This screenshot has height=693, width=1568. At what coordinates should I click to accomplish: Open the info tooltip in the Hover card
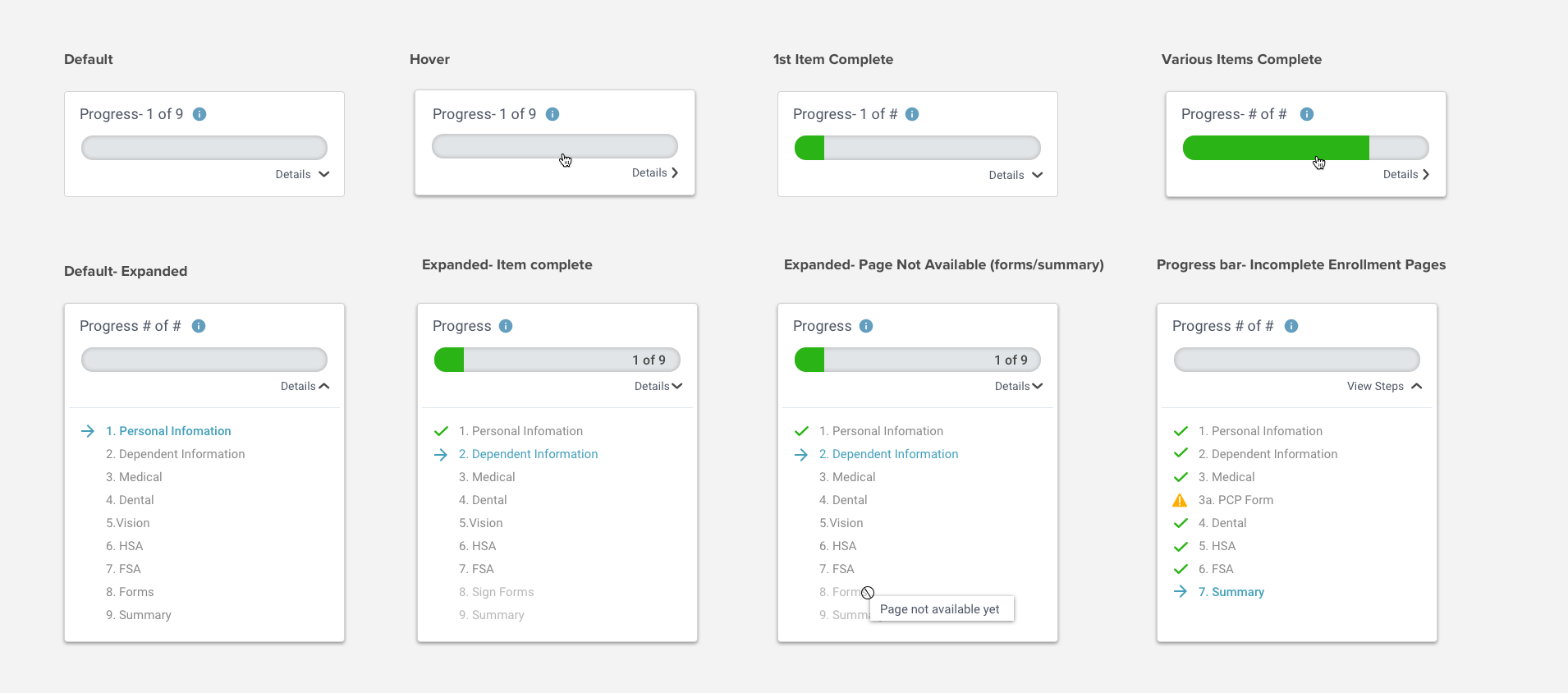pyautogui.click(x=552, y=114)
